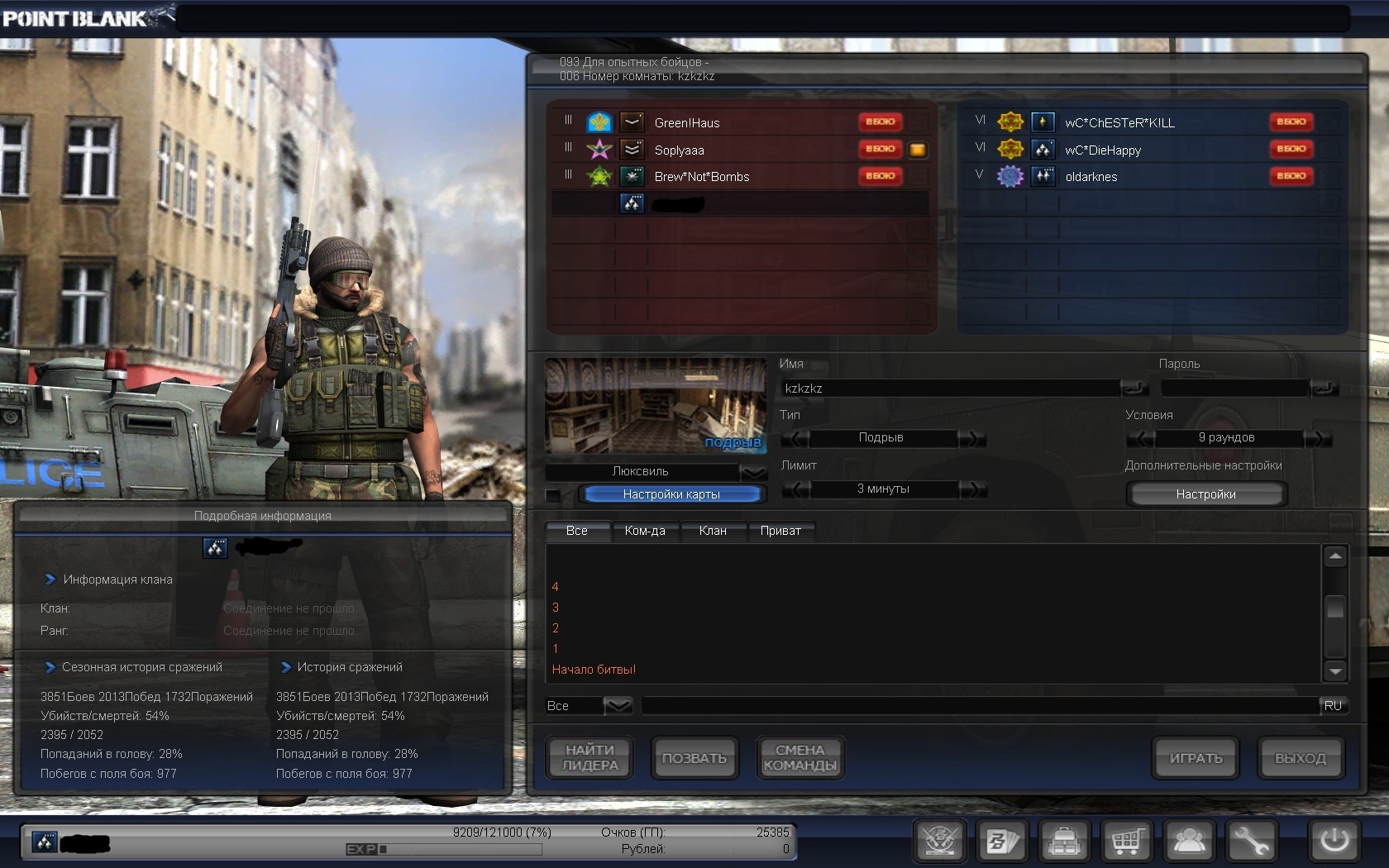The height and width of the screenshot is (868, 1389).
Task: Open the friends community icon
Action: click(1188, 841)
